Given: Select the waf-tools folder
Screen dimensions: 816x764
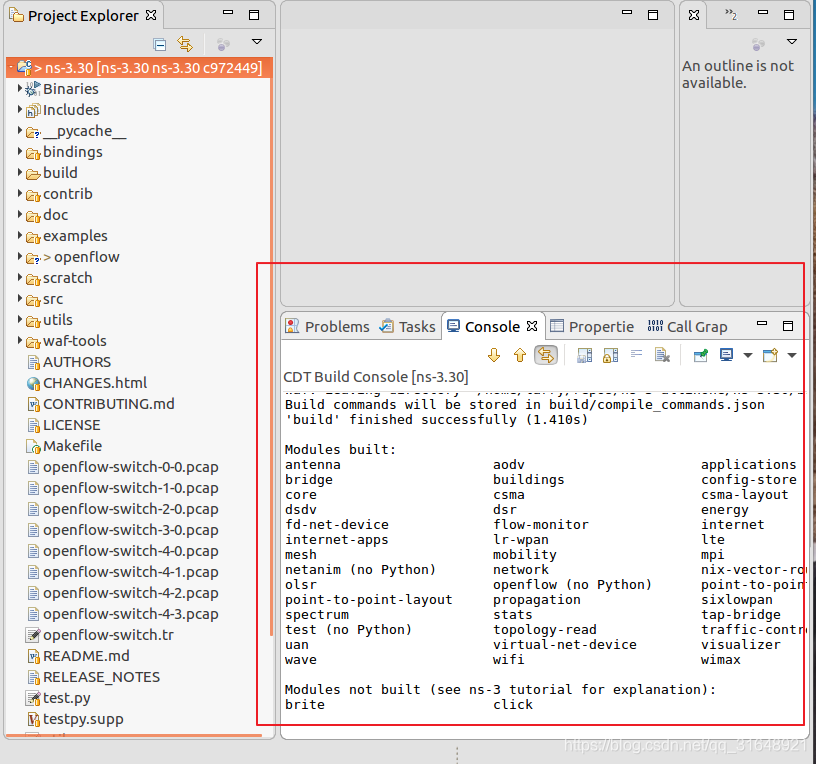Looking at the screenshot, I should pyautogui.click(x=75, y=341).
